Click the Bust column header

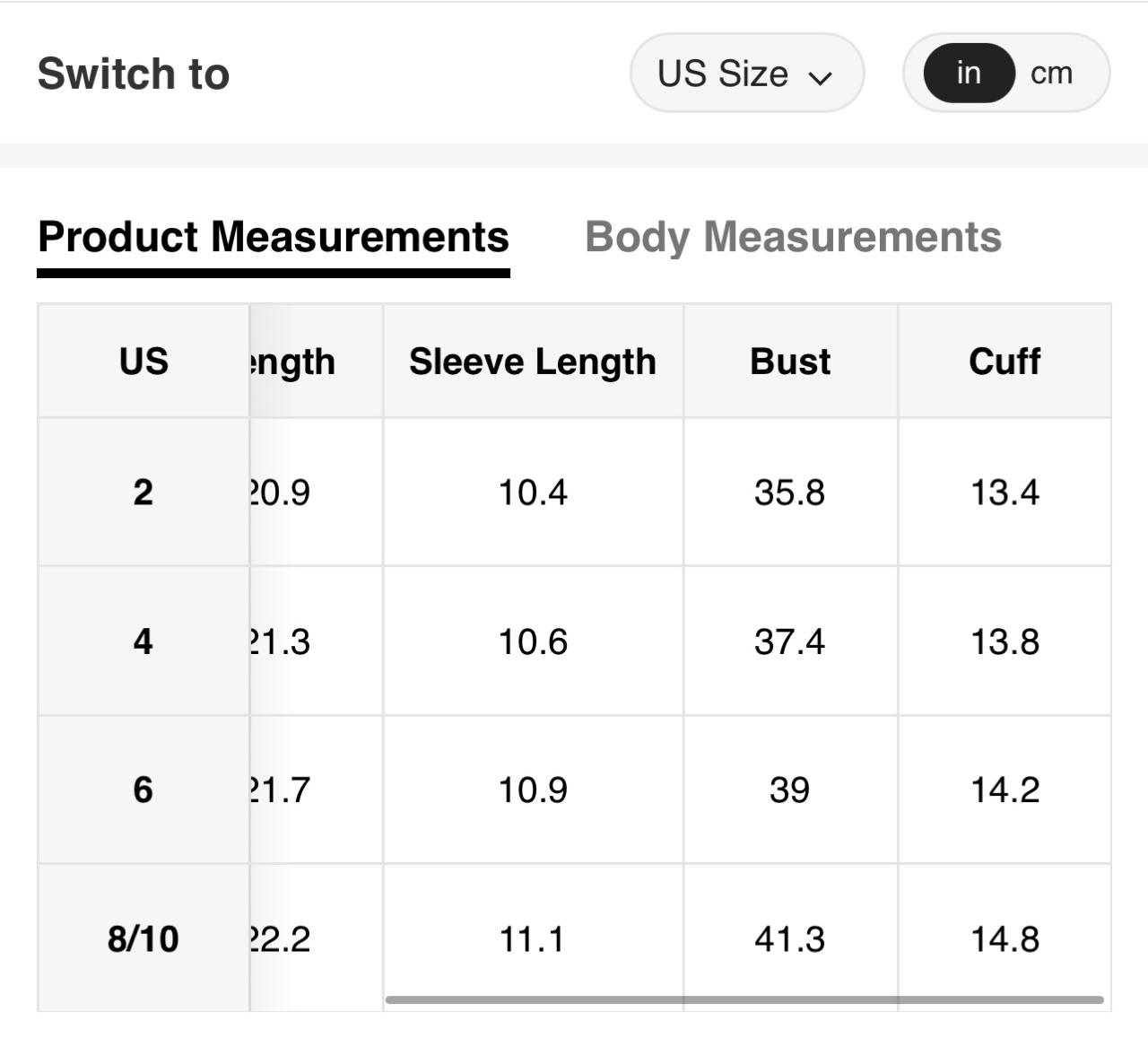click(790, 361)
